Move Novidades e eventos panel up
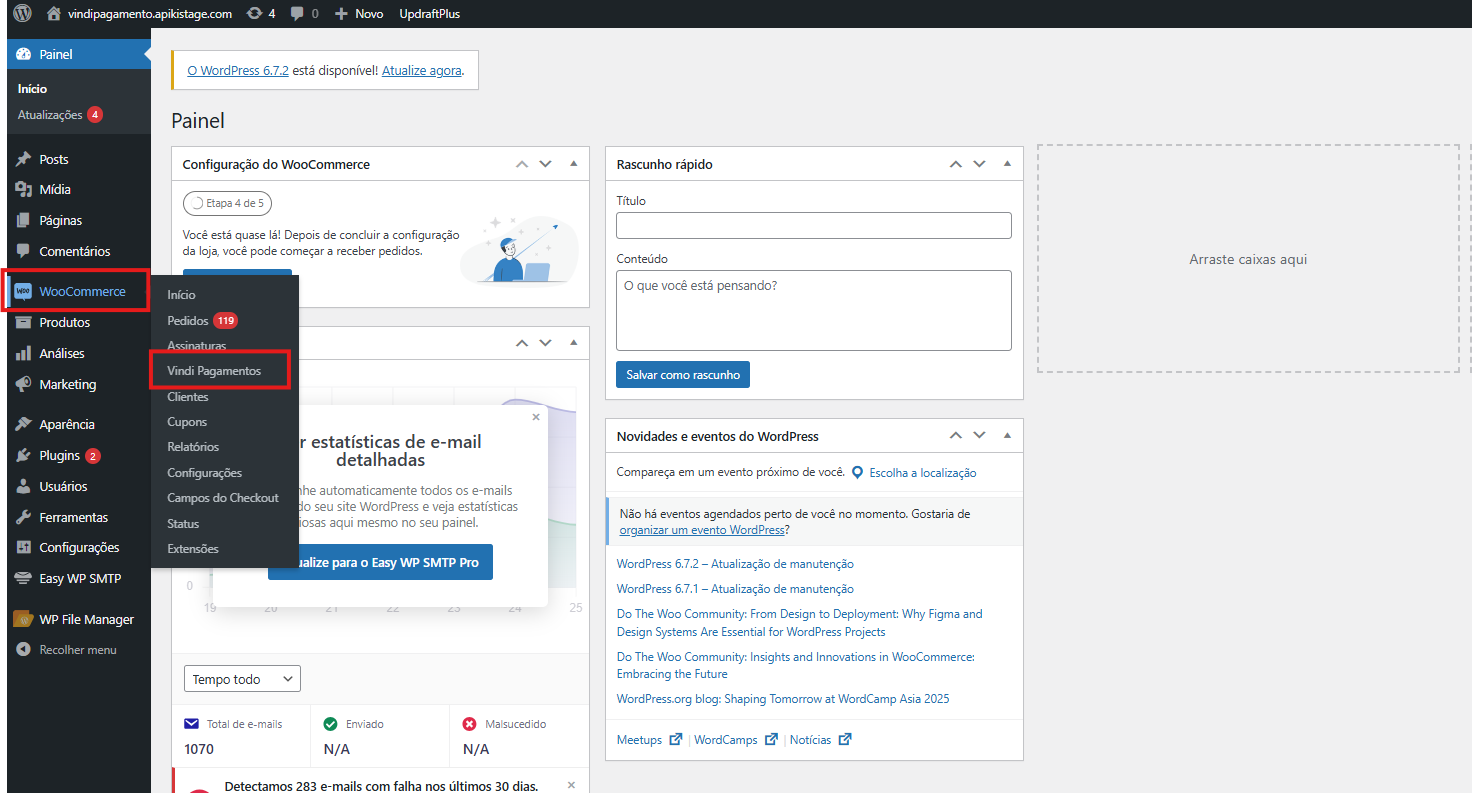The height and width of the screenshot is (793, 1472). (955, 436)
